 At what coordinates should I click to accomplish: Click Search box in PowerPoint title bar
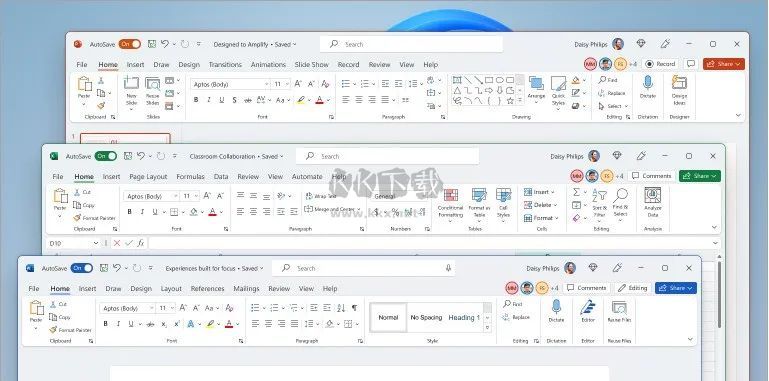[x=411, y=44]
